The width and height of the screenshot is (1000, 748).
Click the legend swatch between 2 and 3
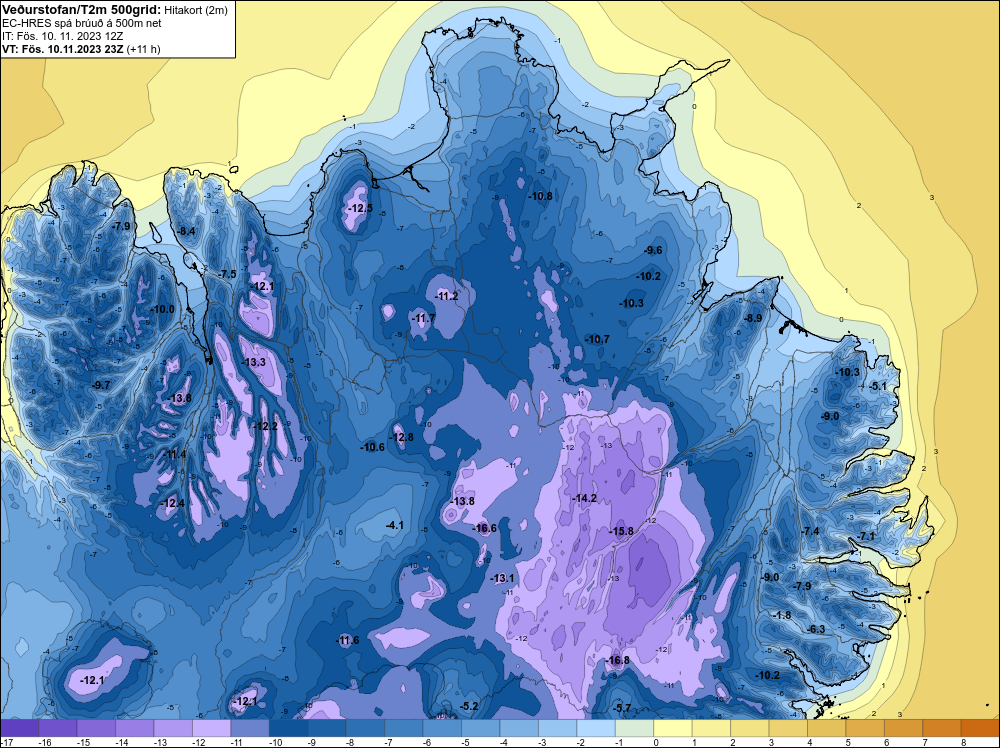click(x=749, y=727)
